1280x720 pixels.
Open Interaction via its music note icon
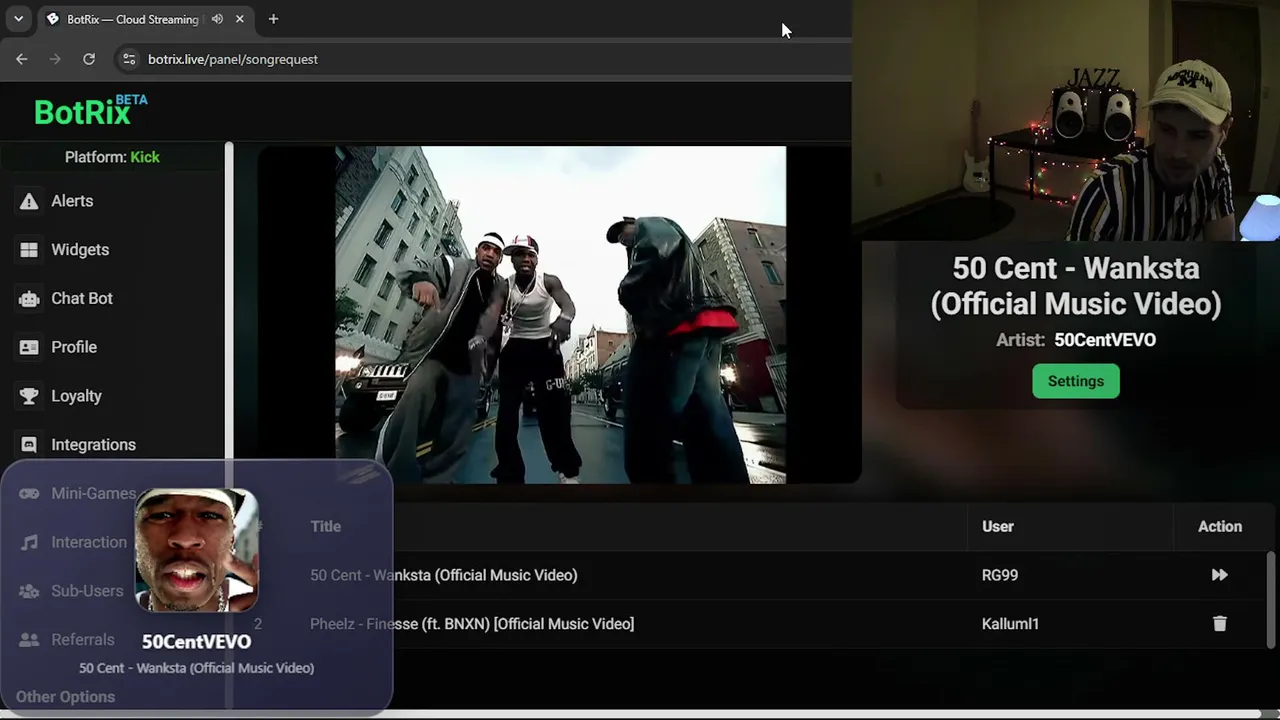point(29,542)
